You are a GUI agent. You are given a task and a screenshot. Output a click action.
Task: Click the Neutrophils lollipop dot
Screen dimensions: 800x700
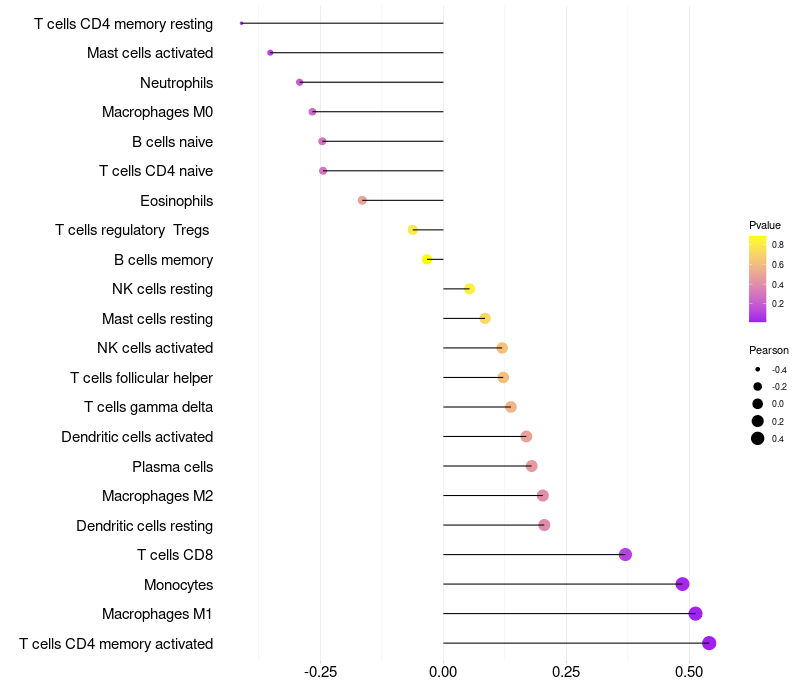click(299, 82)
